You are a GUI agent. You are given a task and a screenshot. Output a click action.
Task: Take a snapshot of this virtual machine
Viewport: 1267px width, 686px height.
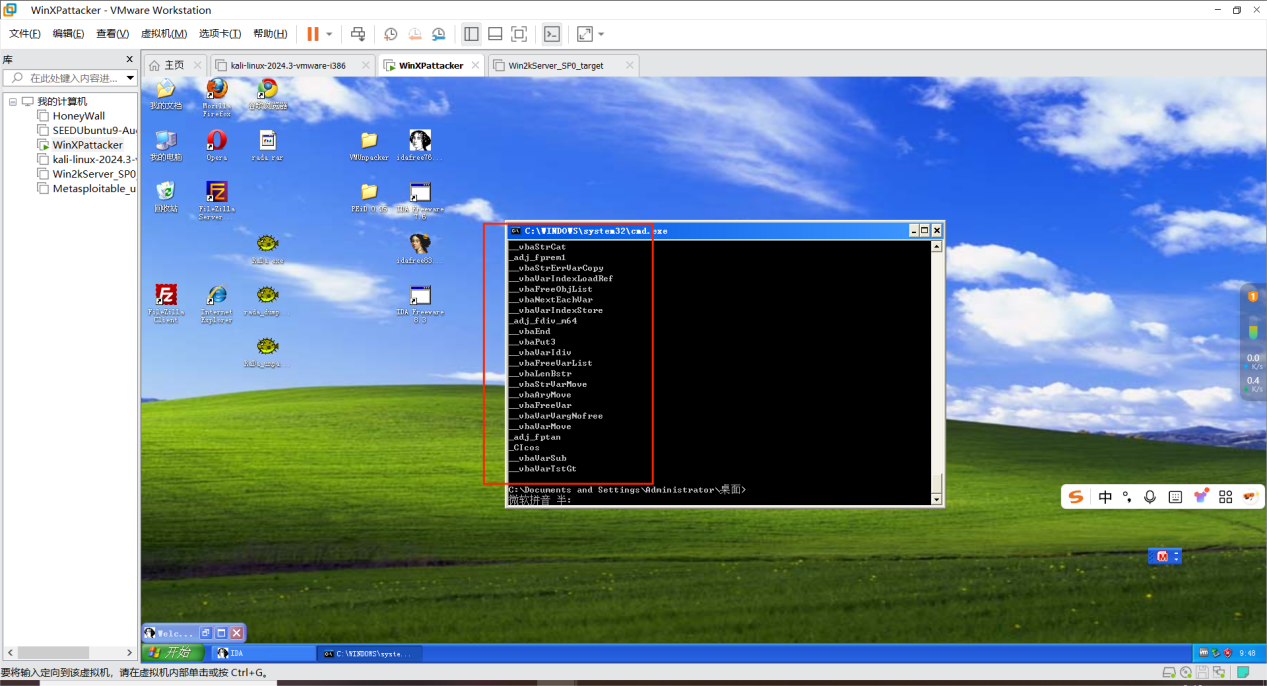coord(391,34)
